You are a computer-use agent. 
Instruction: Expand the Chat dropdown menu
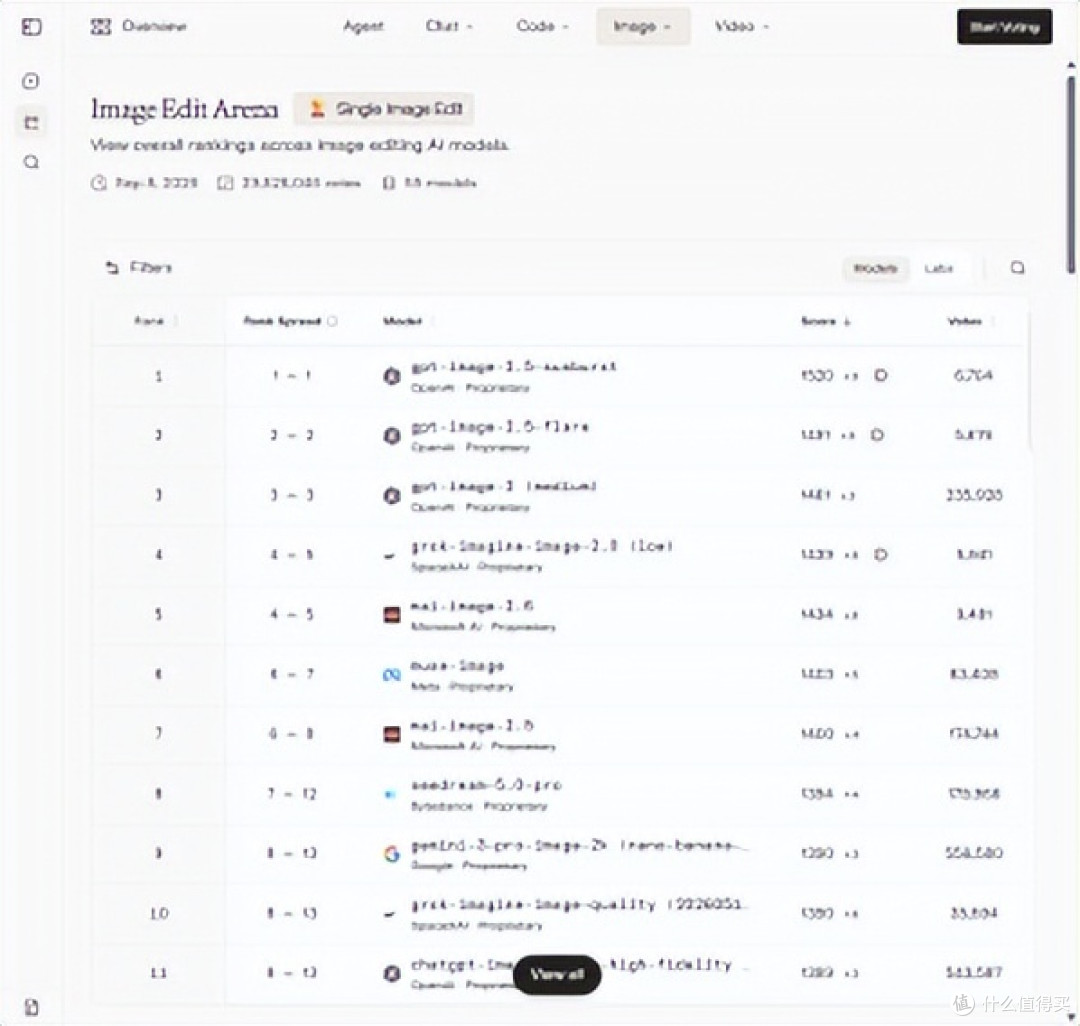pyautogui.click(x=449, y=26)
